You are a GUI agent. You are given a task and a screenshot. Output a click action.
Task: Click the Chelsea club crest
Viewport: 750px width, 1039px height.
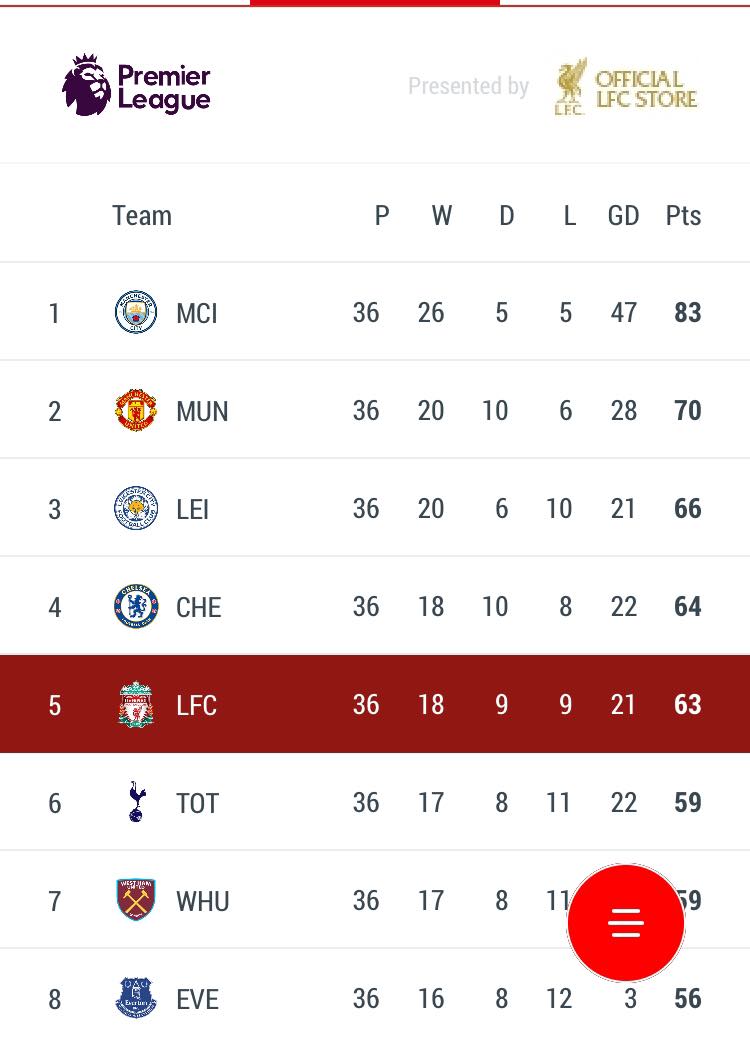pos(136,606)
